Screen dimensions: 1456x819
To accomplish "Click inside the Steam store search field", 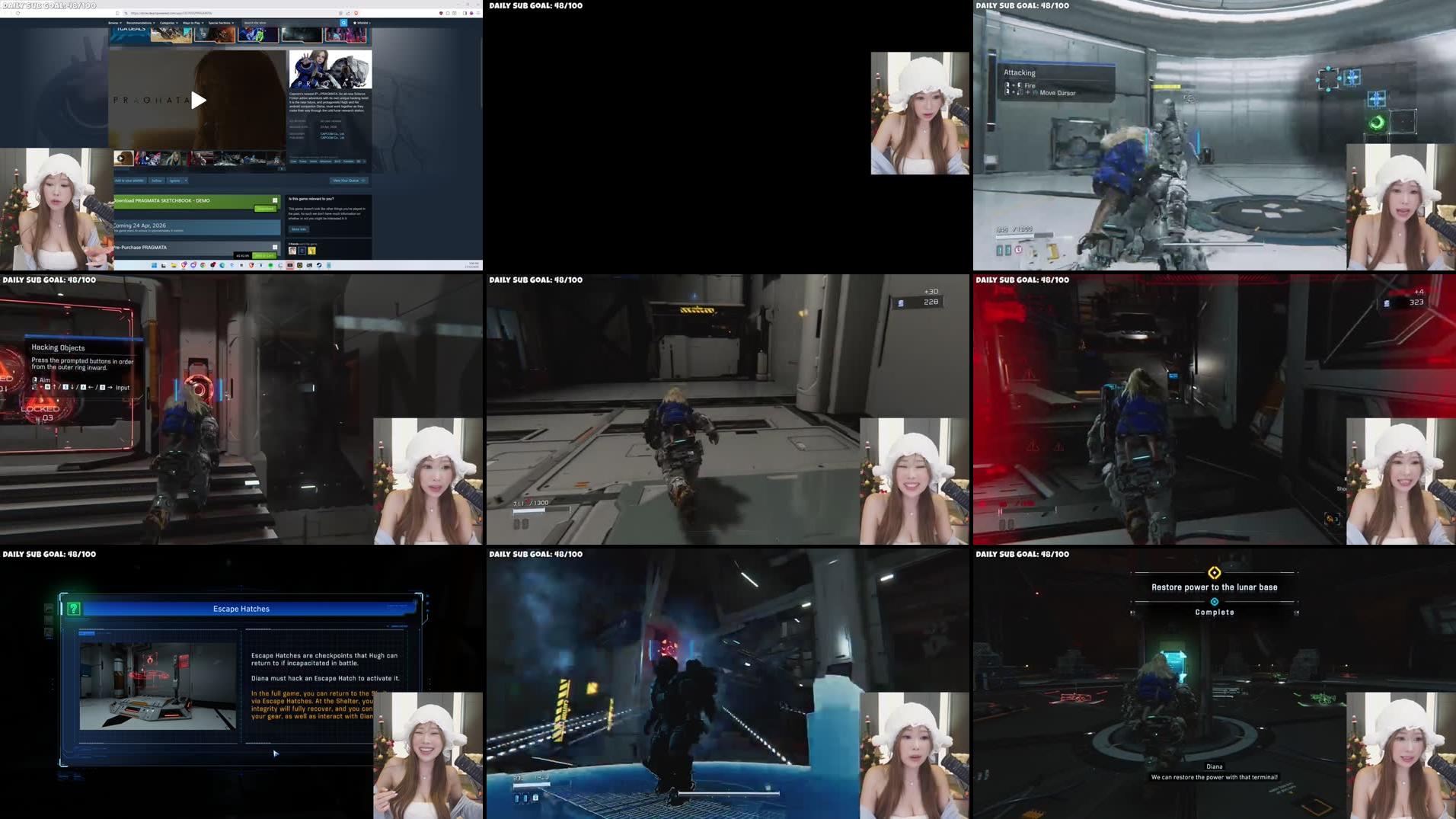I will (263, 23).
